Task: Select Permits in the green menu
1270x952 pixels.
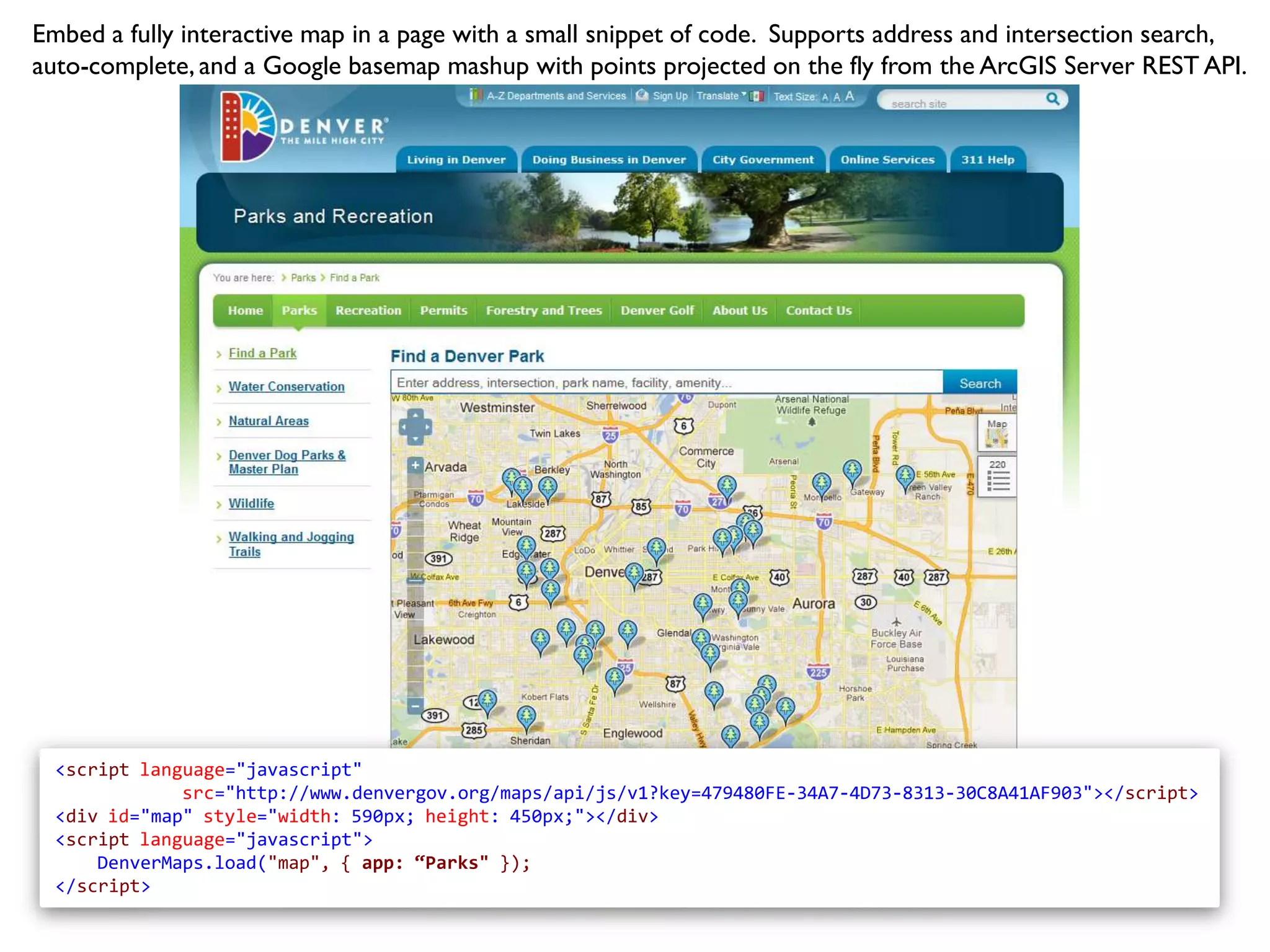Action: coord(443,311)
